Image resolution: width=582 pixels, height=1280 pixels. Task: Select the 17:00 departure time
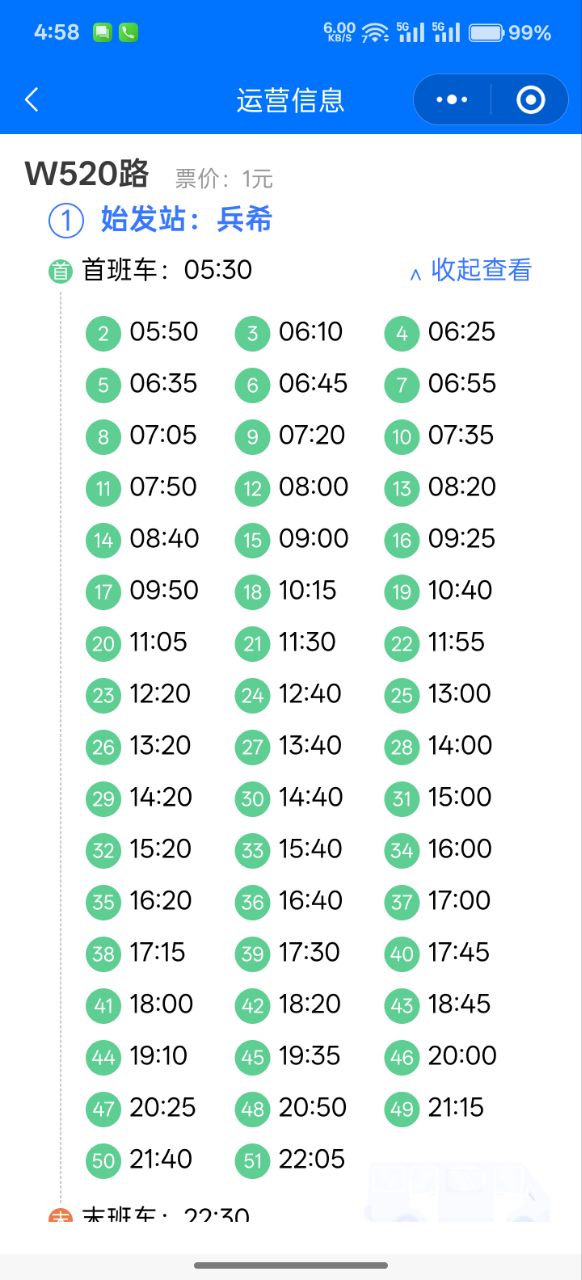(x=460, y=901)
